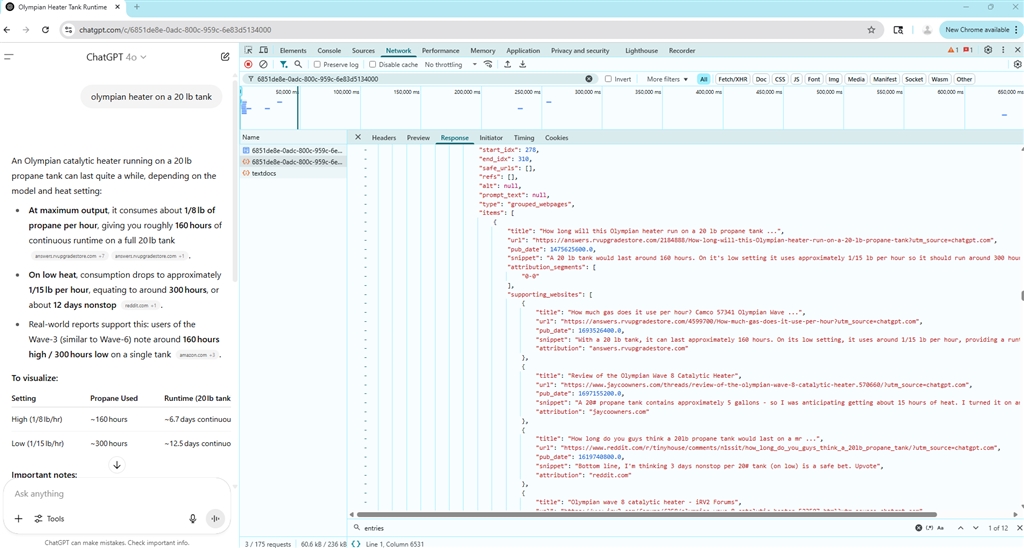Open the Preview tab of the request
This screenshot has width=1024, height=548.
pos(418,138)
